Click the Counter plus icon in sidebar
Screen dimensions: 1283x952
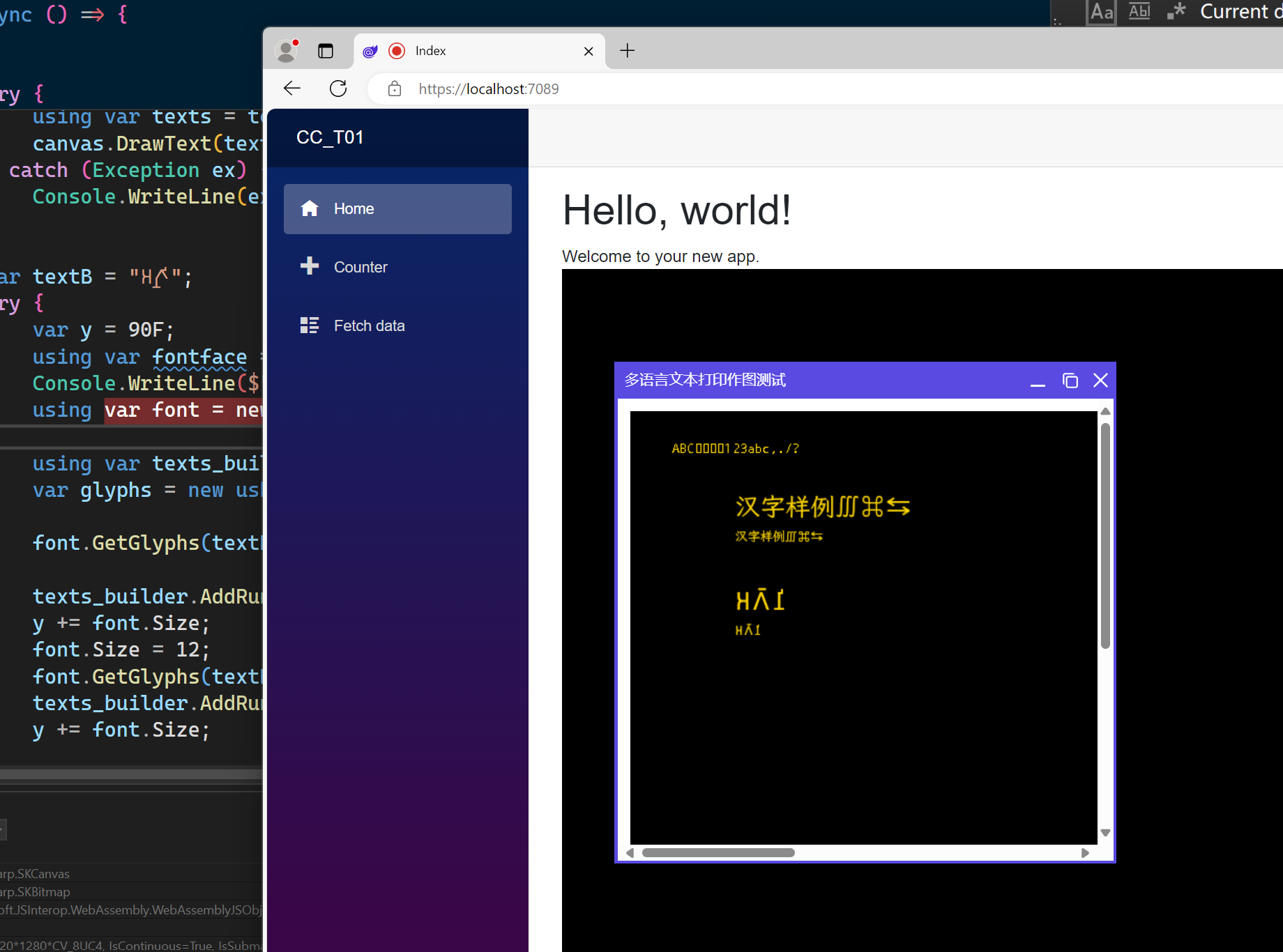point(310,266)
